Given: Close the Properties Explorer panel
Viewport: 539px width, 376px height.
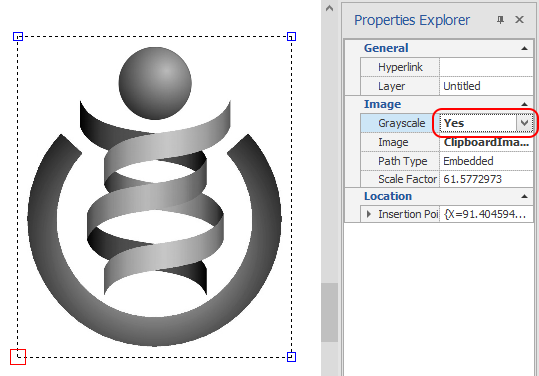Looking at the screenshot, I should pos(519,20).
